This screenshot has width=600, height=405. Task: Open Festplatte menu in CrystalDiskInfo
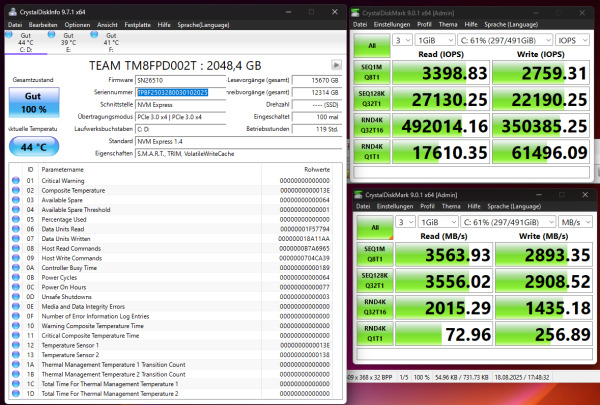click(x=137, y=25)
